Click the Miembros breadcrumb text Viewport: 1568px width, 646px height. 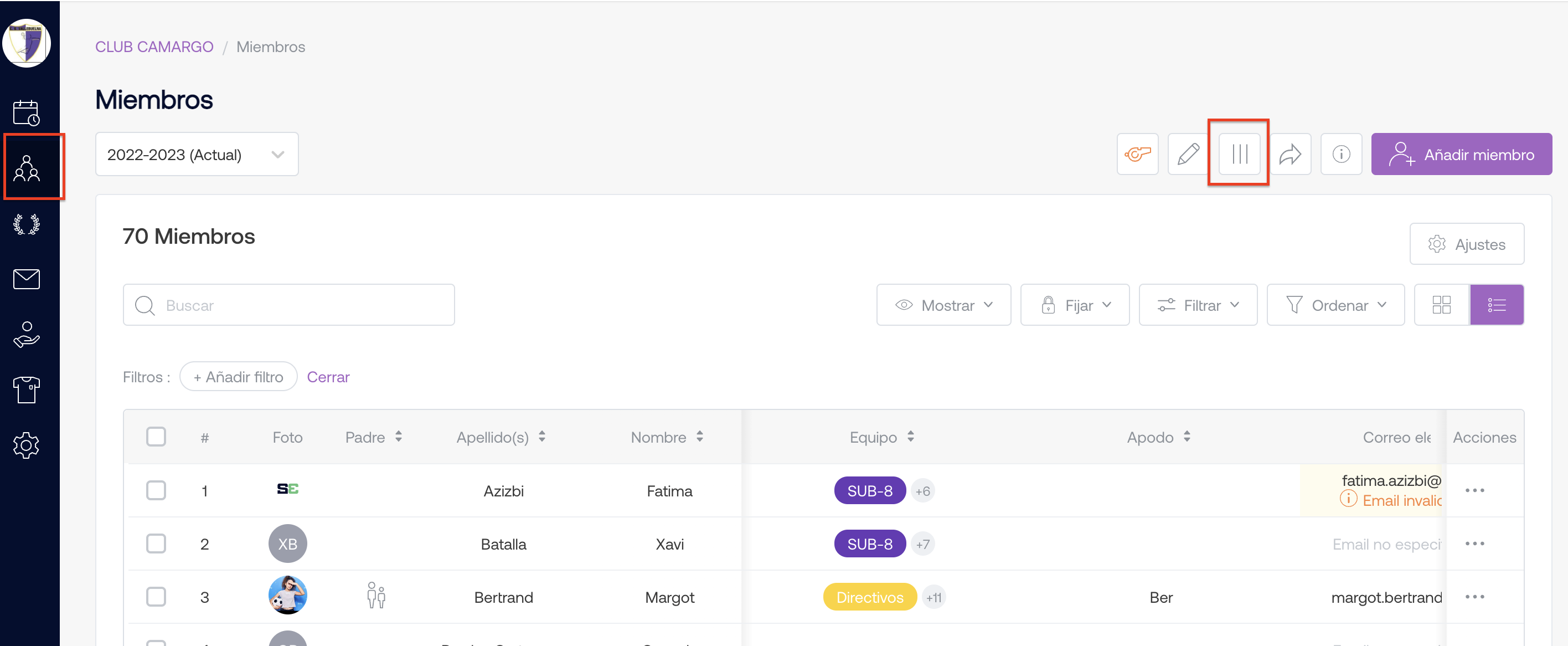271,47
